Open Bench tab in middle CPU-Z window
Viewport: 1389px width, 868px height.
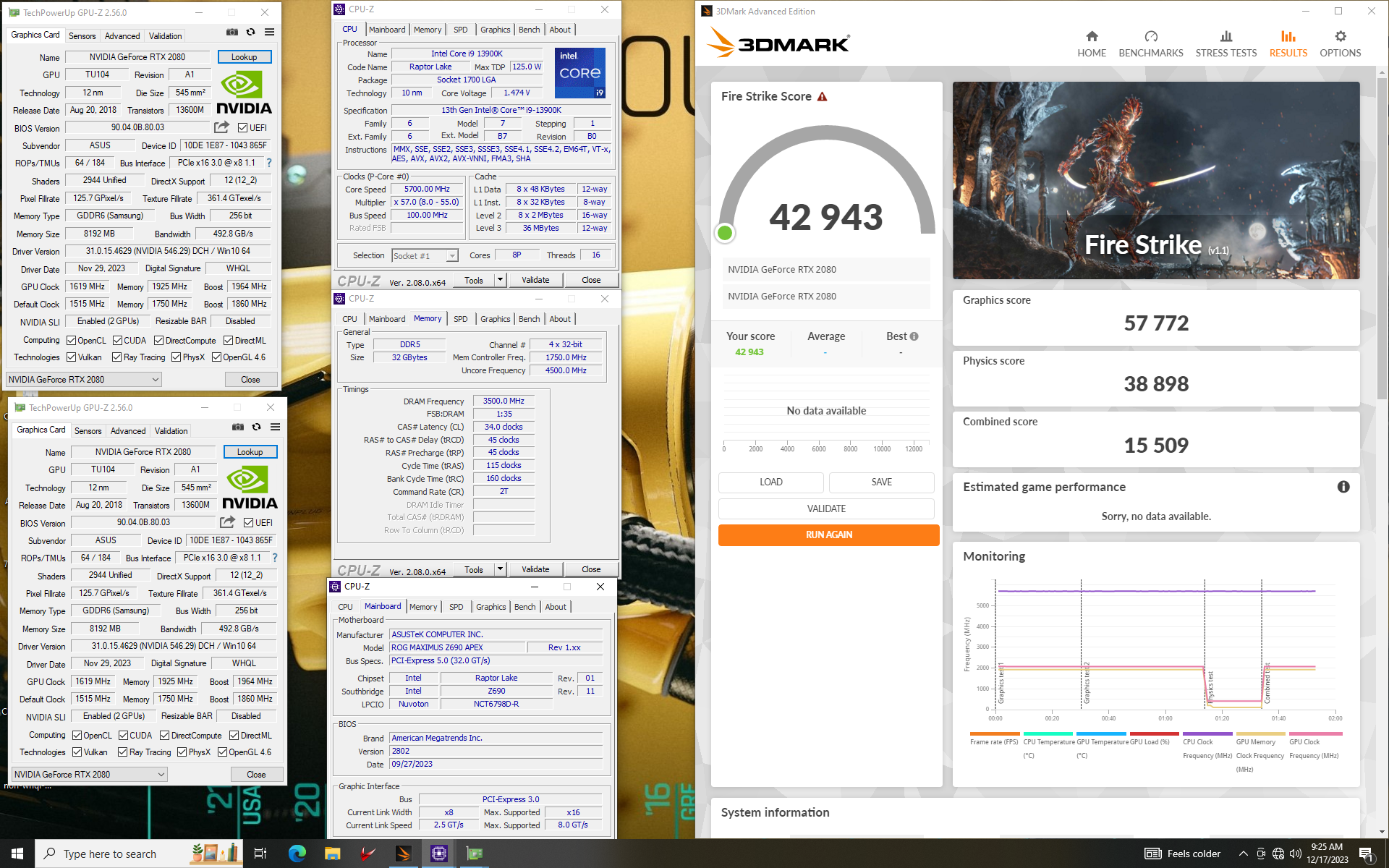tap(530, 319)
